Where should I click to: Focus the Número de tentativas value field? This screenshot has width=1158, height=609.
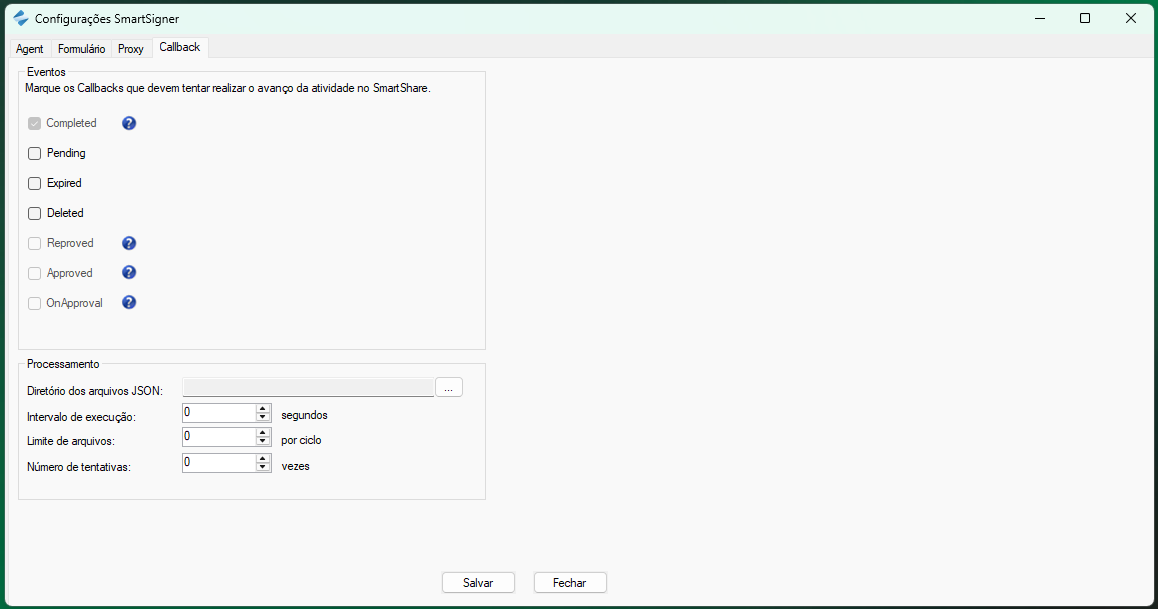219,463
